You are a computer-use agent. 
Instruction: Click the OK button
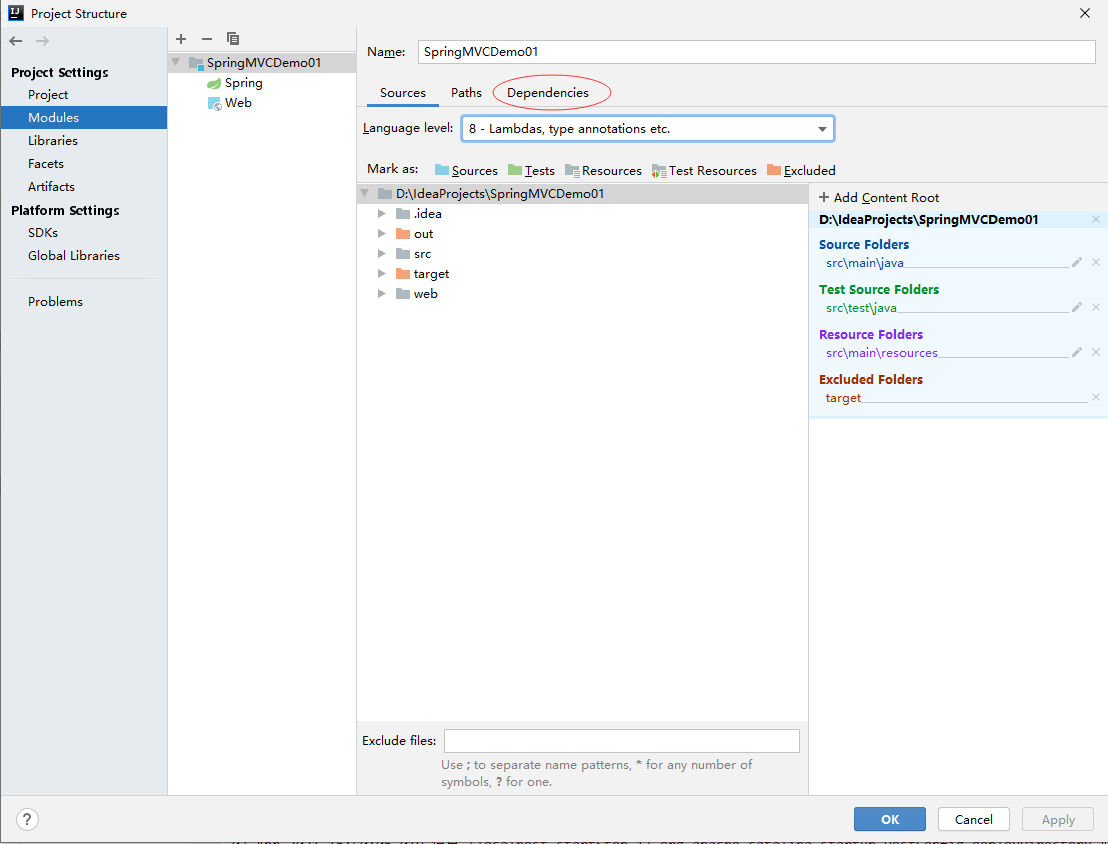tap(890, 819)
